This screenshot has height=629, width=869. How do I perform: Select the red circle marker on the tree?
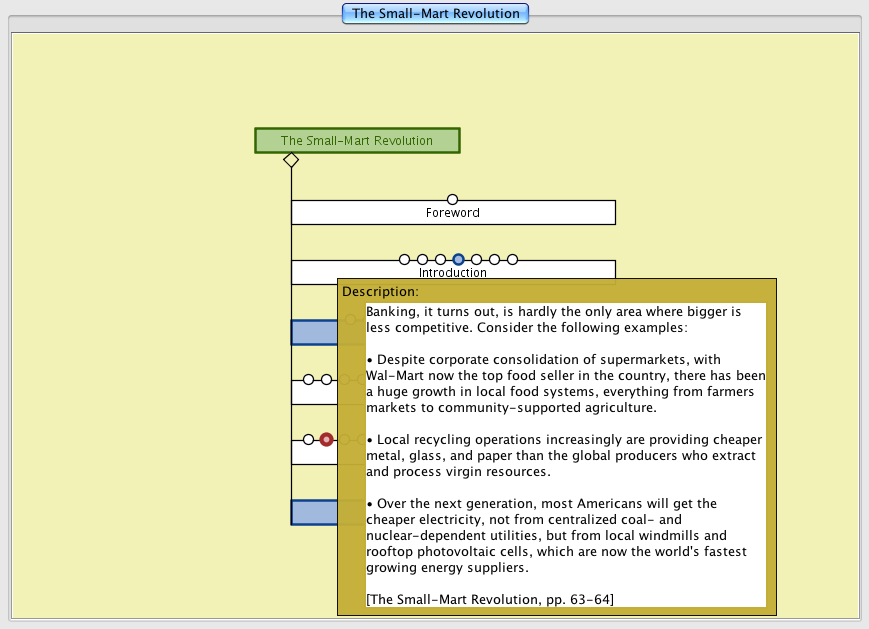[326, 439]
